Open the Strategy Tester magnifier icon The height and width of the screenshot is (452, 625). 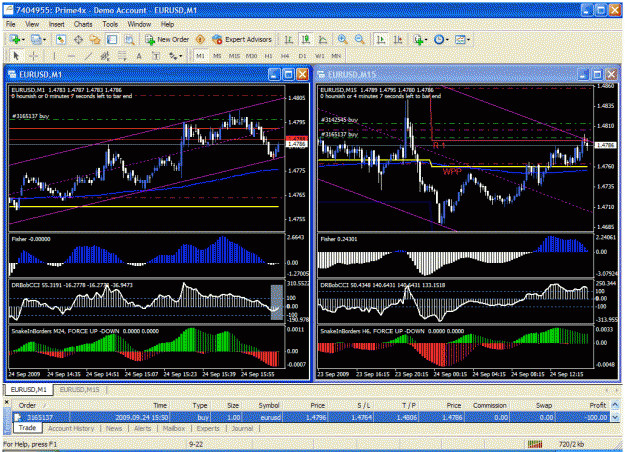[129, 39]
